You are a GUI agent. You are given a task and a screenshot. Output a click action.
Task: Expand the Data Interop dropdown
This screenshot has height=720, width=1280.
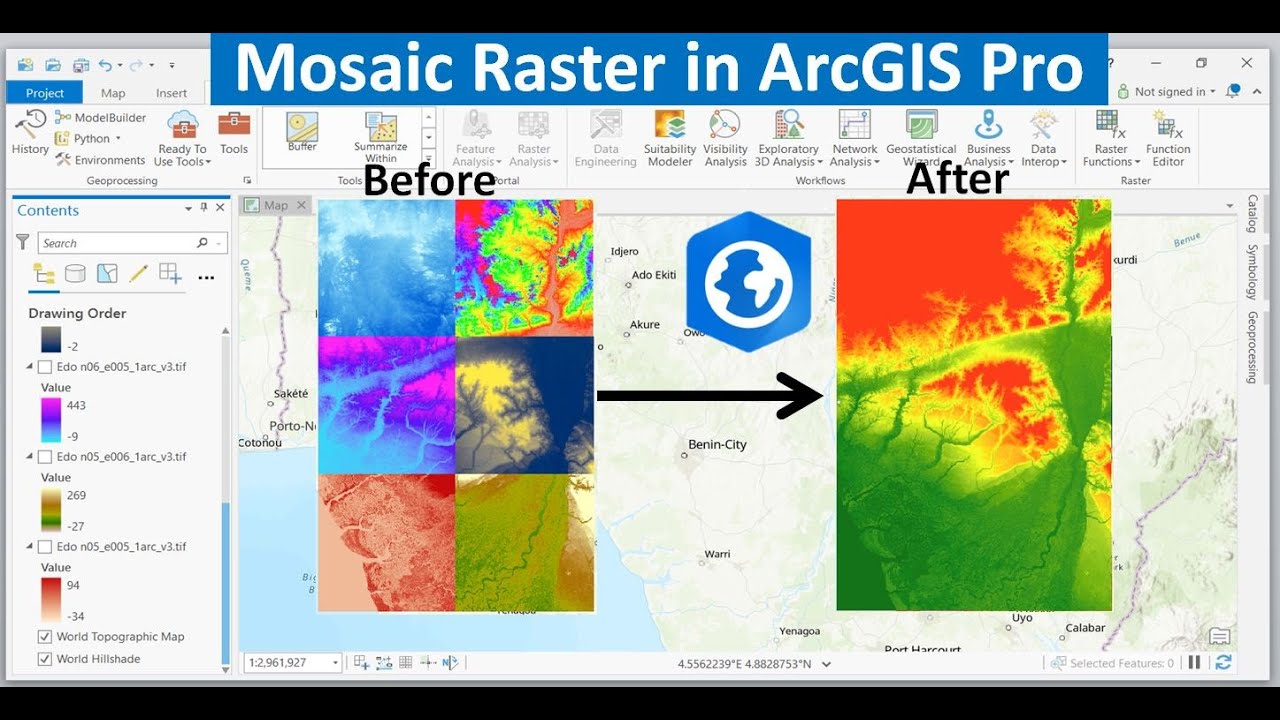click(x=1043, y=138)
